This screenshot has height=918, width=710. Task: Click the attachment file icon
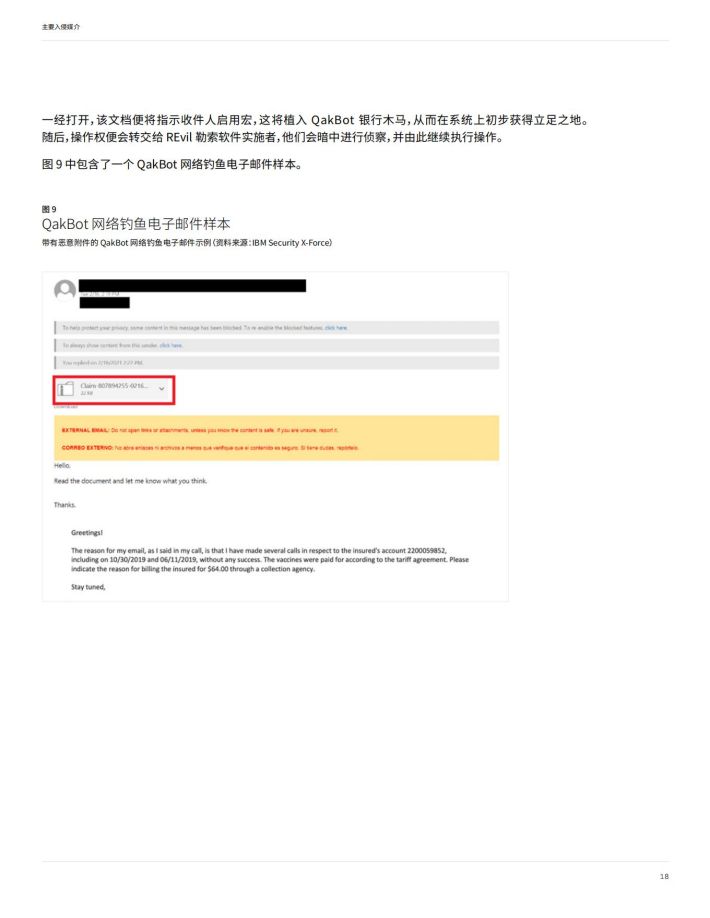(x=66, y=389)
